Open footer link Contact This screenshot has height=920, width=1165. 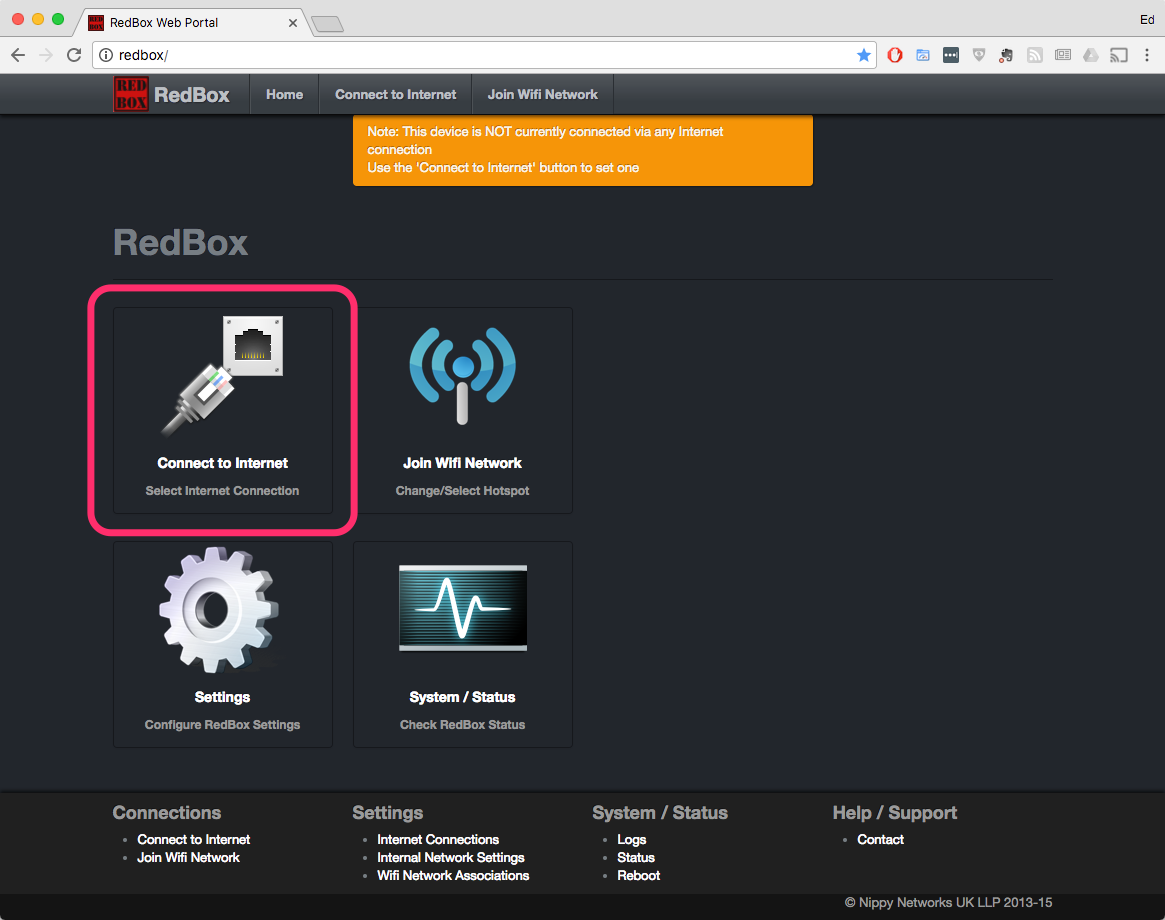coord(880,839)
